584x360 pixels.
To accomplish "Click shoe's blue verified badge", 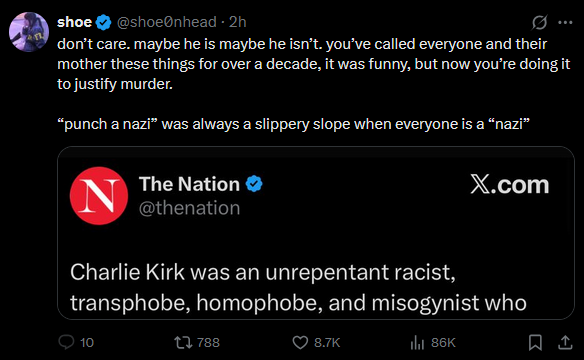I will tap(103, 22).
